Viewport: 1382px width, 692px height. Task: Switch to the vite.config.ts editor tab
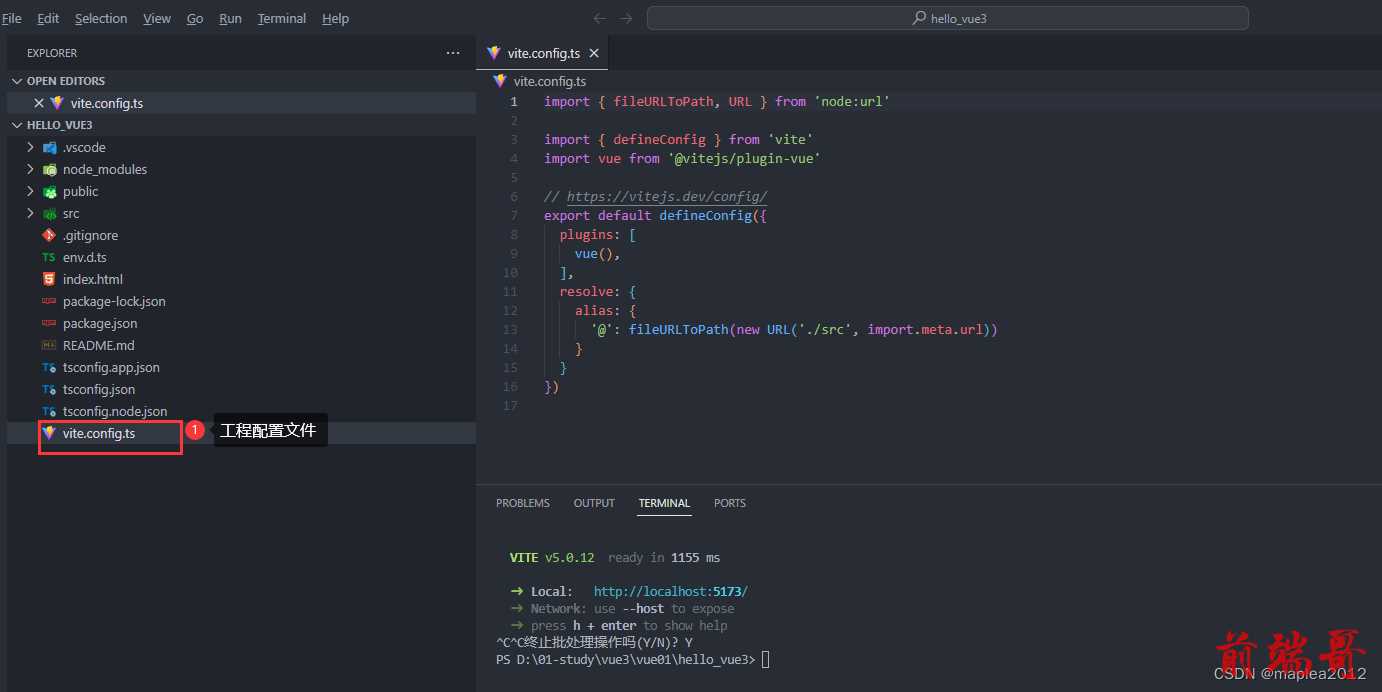coord(543,53)
